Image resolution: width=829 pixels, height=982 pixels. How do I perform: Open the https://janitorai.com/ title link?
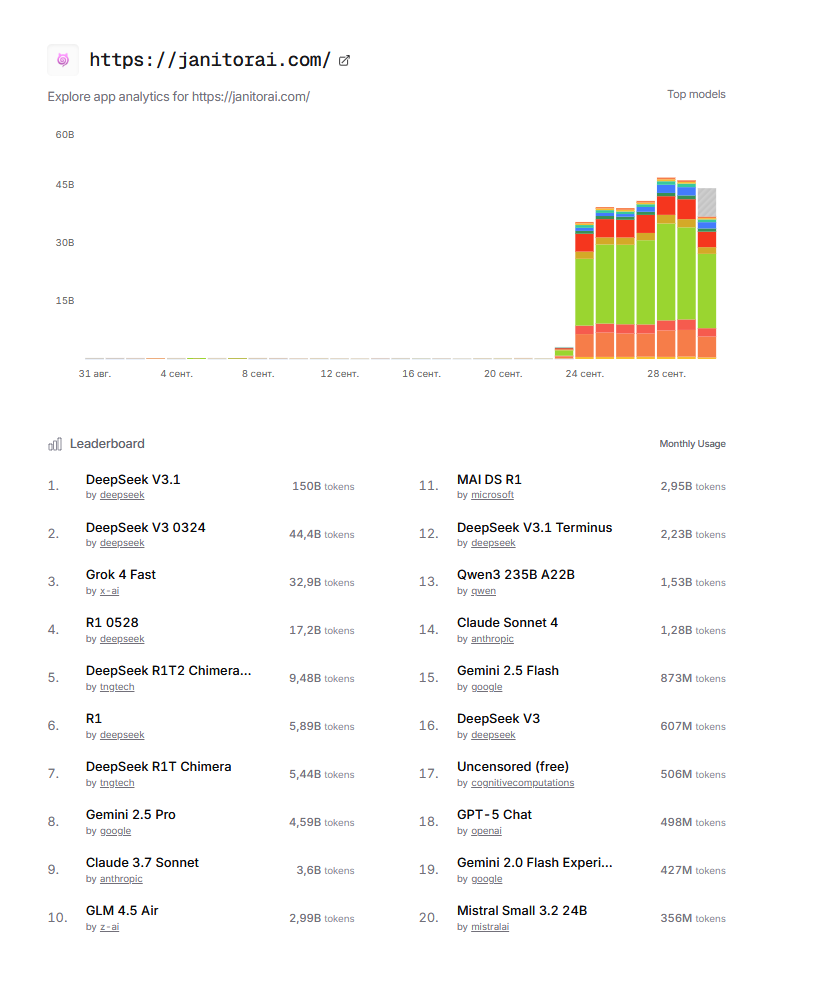pos(210,60)
